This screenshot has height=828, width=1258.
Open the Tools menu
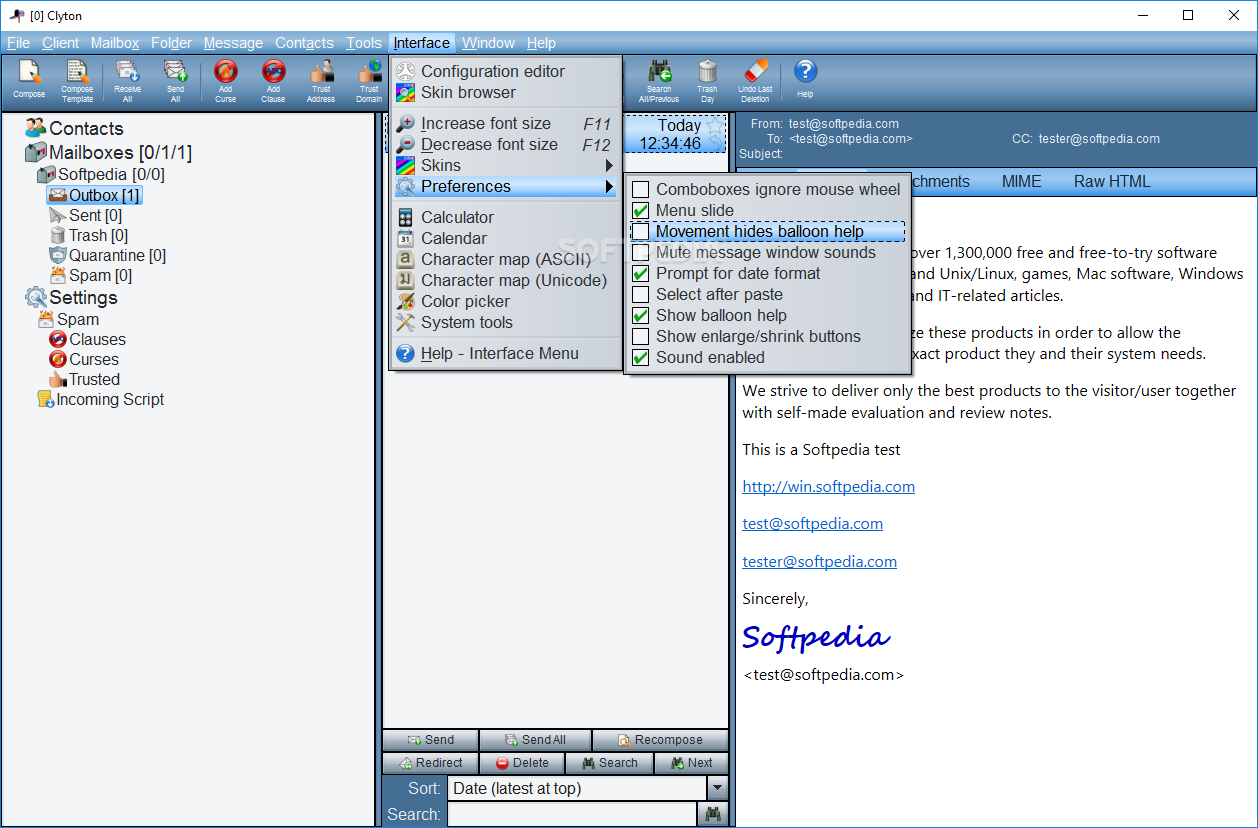(x=364, y=43)
